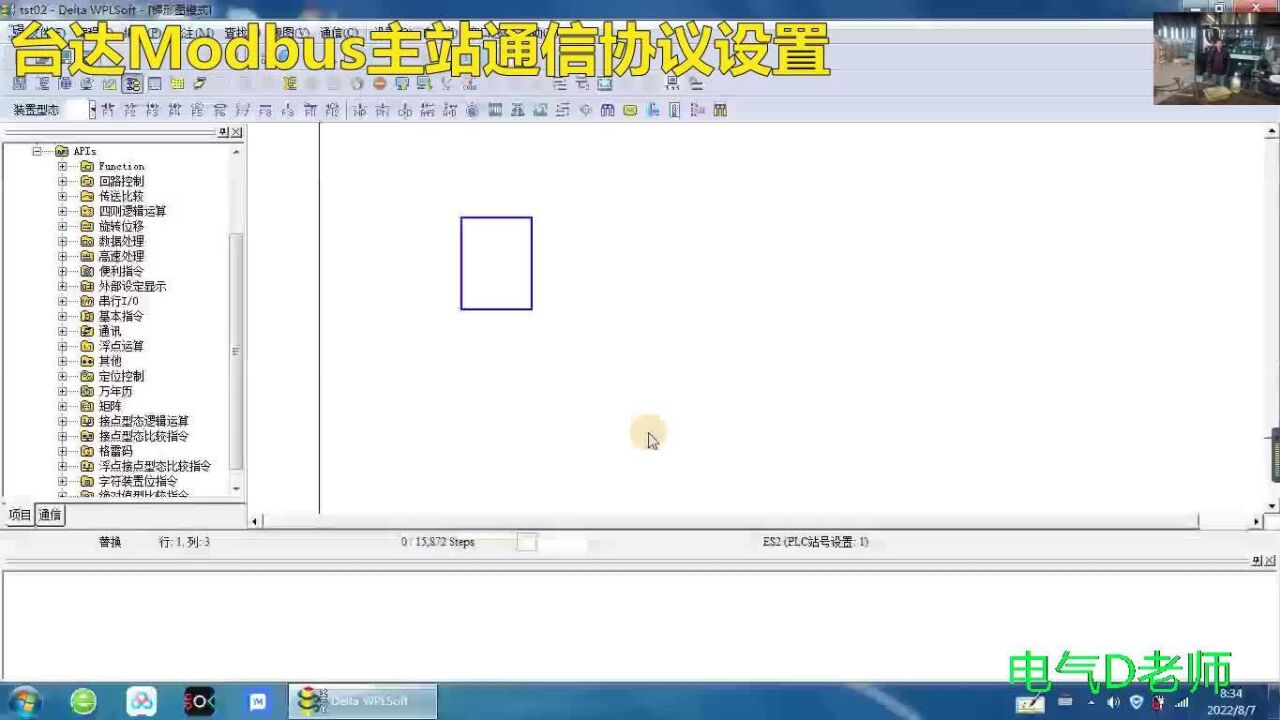1280x720 pixels.
Task: Click the yellow envelope icon in ladder toolbar
Action: point(630,110)
